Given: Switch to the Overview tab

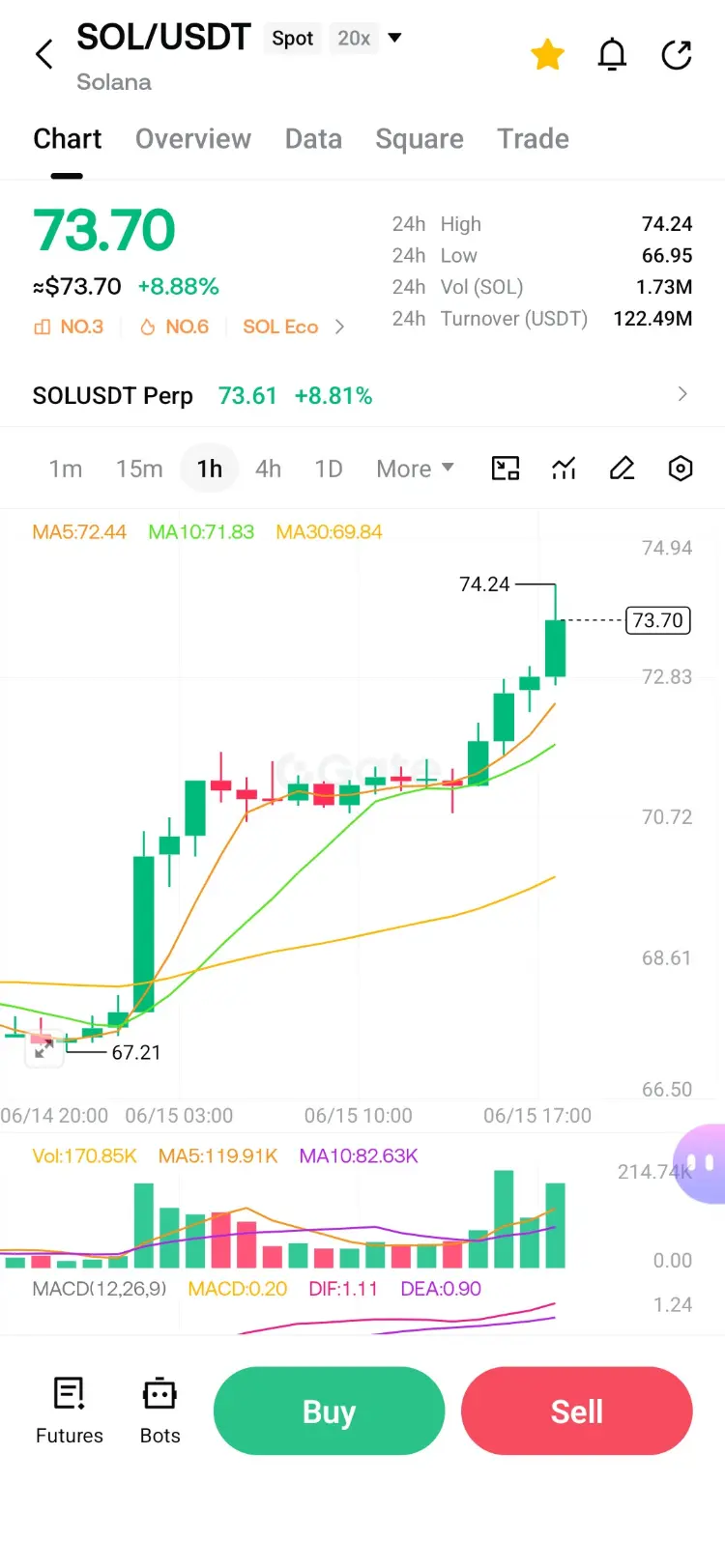Looking at the screenshot, I should tap(193, 139).
